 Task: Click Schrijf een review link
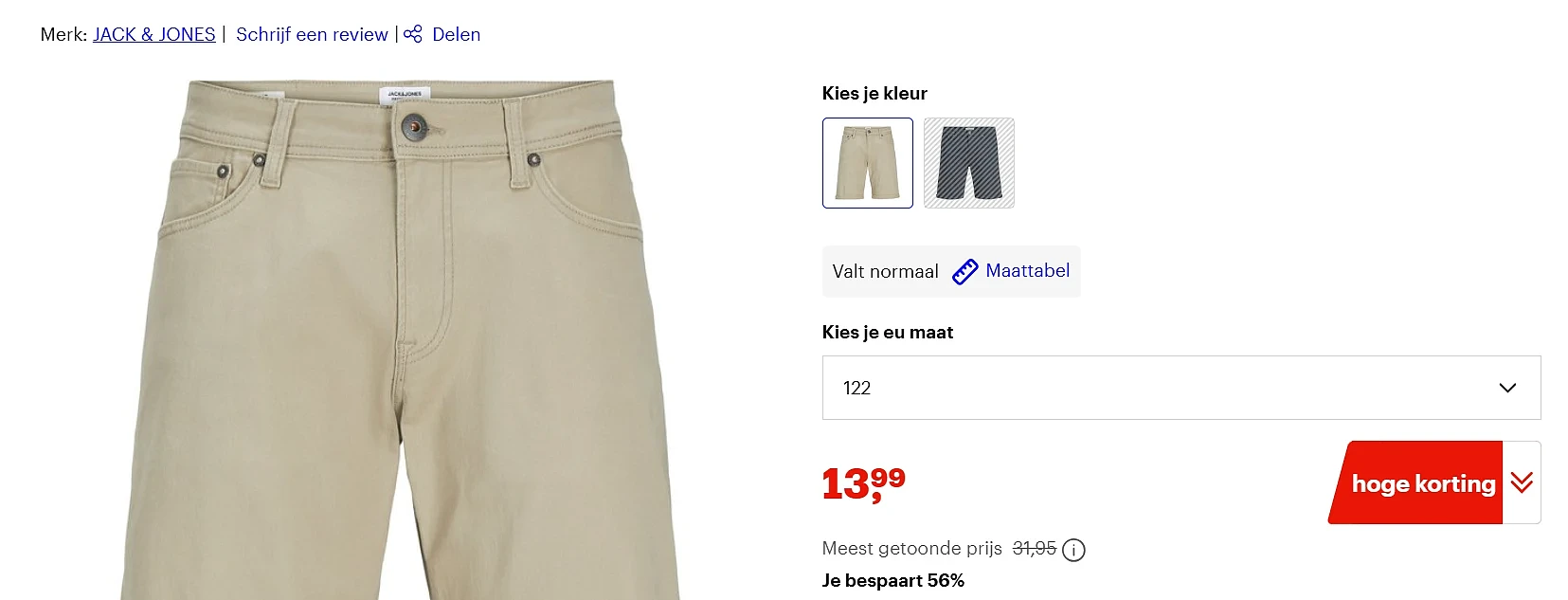pos(312,34)
